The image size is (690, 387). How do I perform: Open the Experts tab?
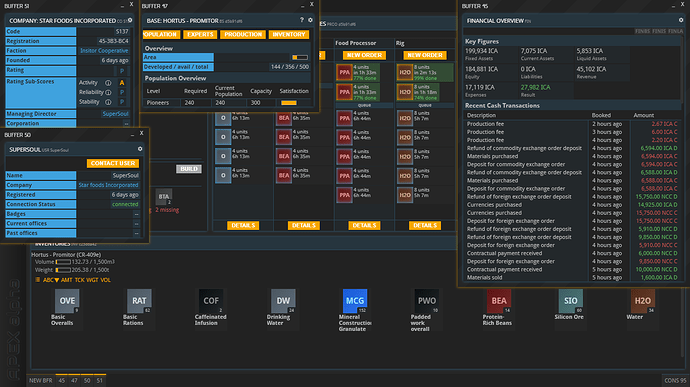click(x=200, y=34)
